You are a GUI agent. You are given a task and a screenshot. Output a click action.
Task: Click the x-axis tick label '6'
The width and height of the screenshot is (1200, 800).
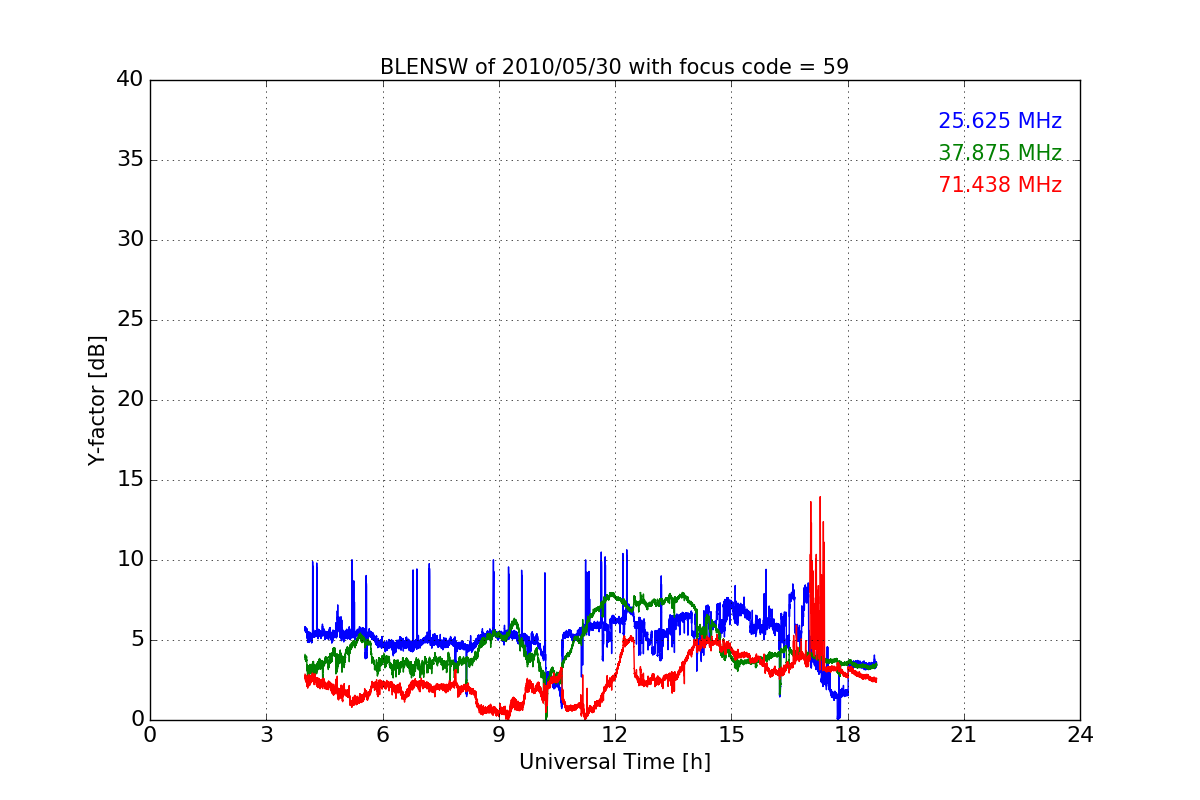(x=383, y=735)
